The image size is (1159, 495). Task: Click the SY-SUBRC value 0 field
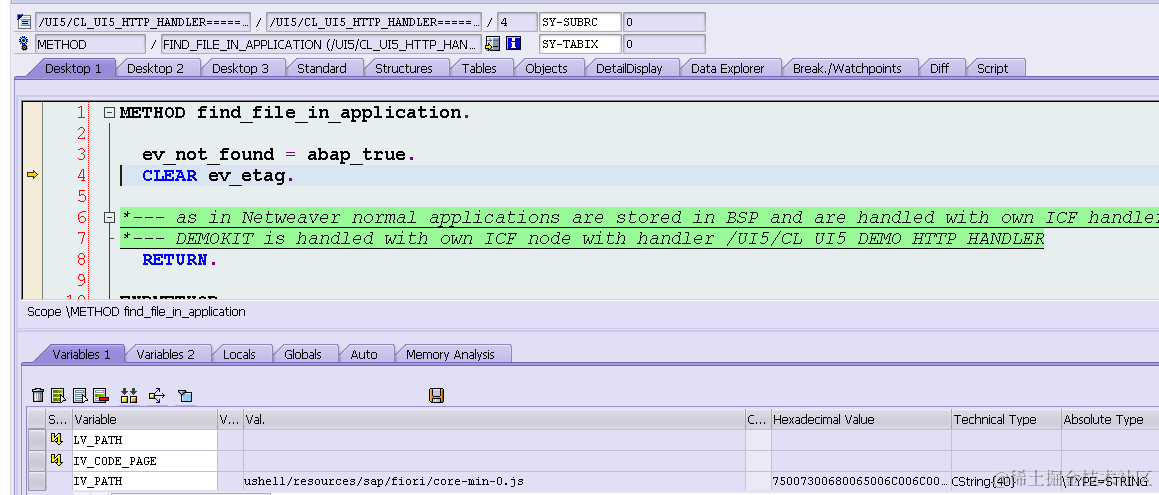[x=665, y=22]
